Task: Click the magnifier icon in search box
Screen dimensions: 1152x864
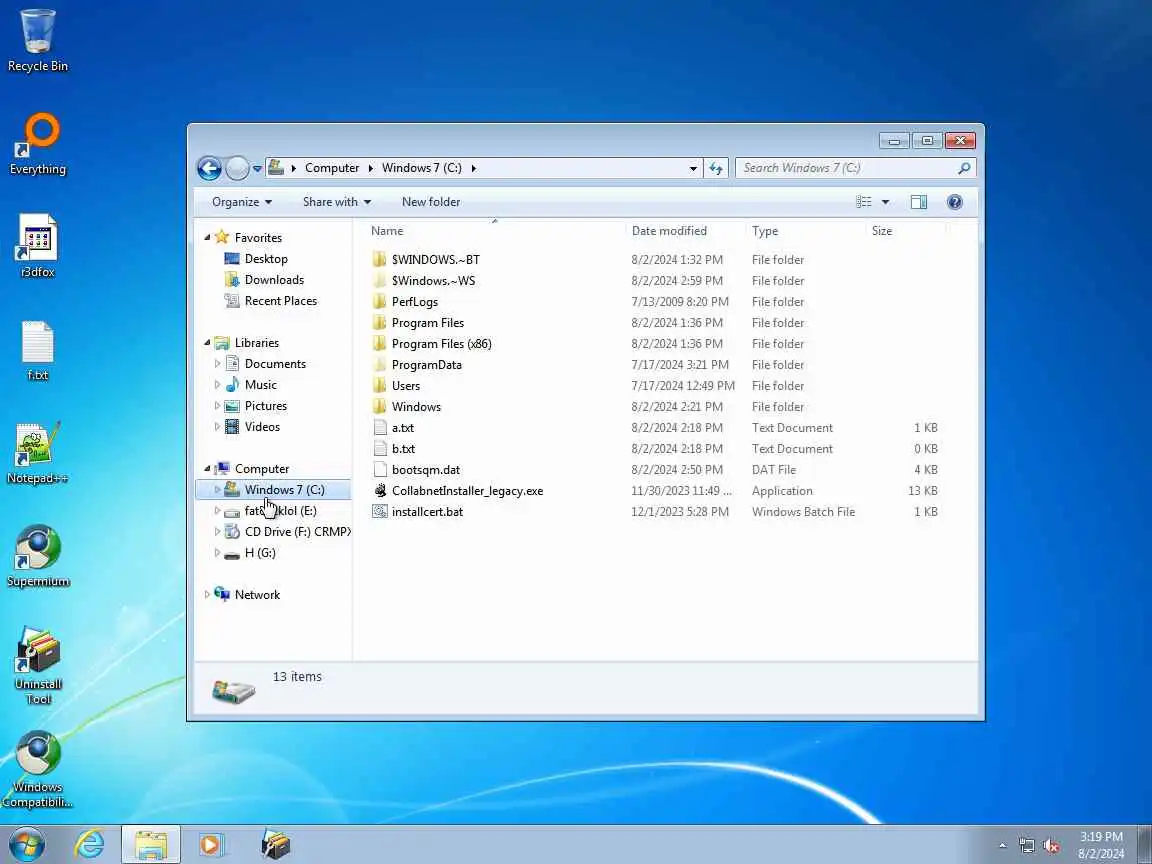Action: [964, 168]
